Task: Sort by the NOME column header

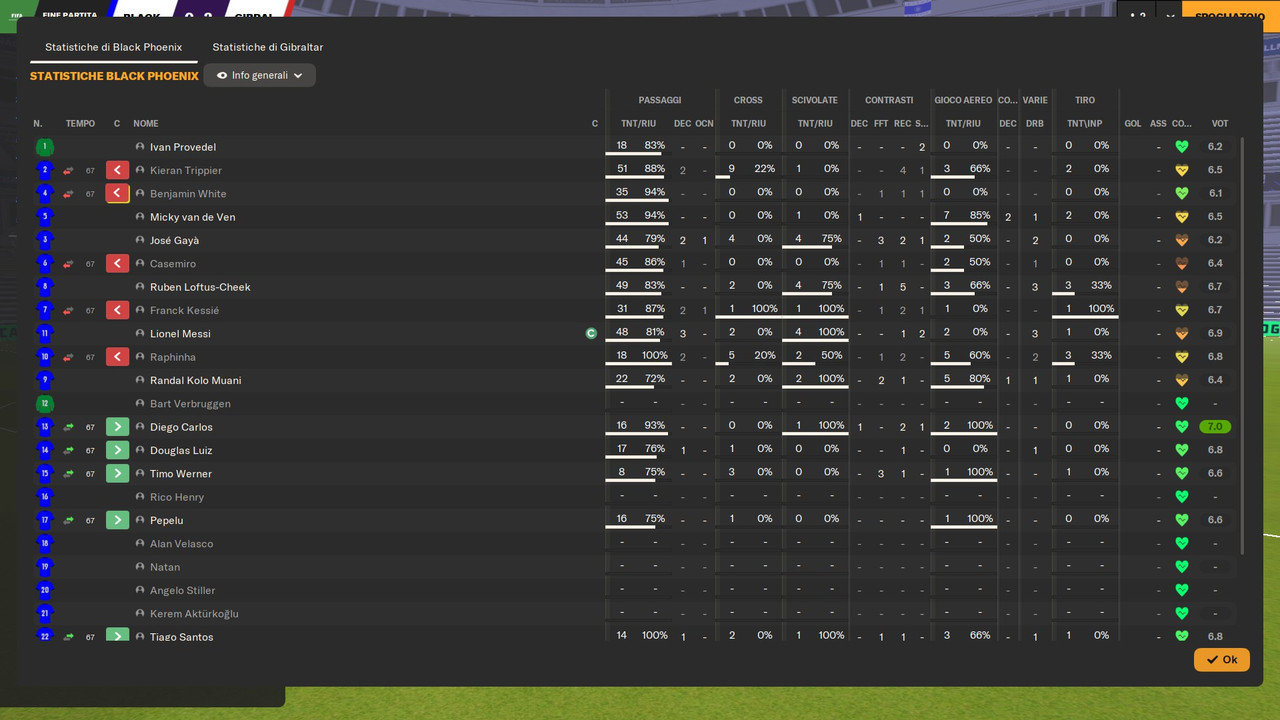Action: pyautogui.click(x=146, y=124)
